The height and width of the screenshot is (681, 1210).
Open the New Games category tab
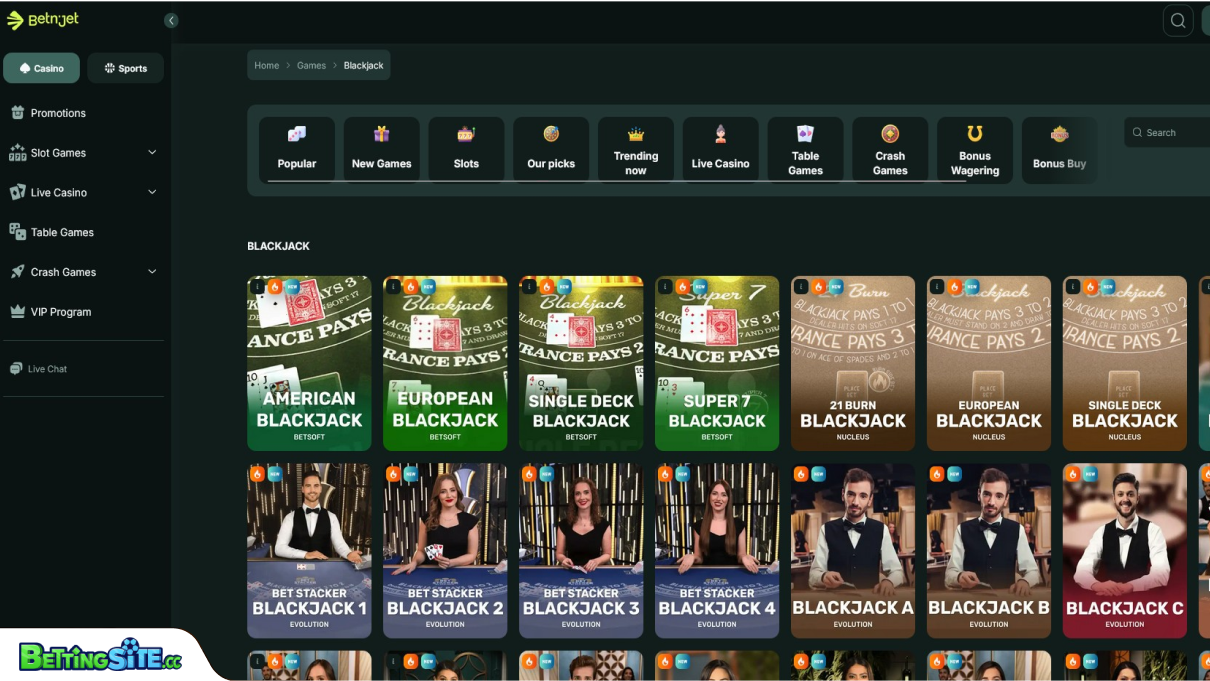click(x=381, y=148)
